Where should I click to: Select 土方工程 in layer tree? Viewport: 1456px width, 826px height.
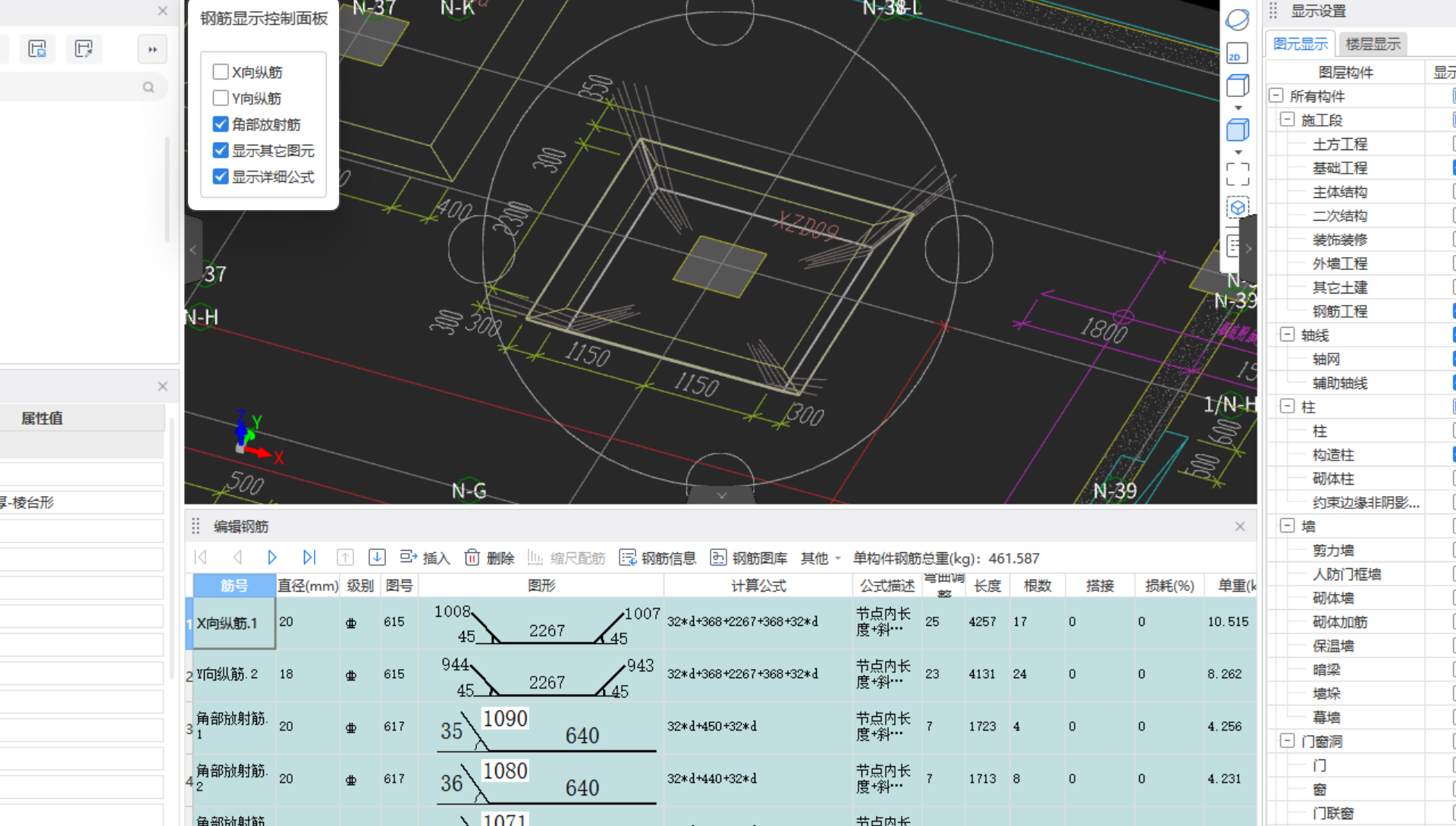click(1340, 144)
